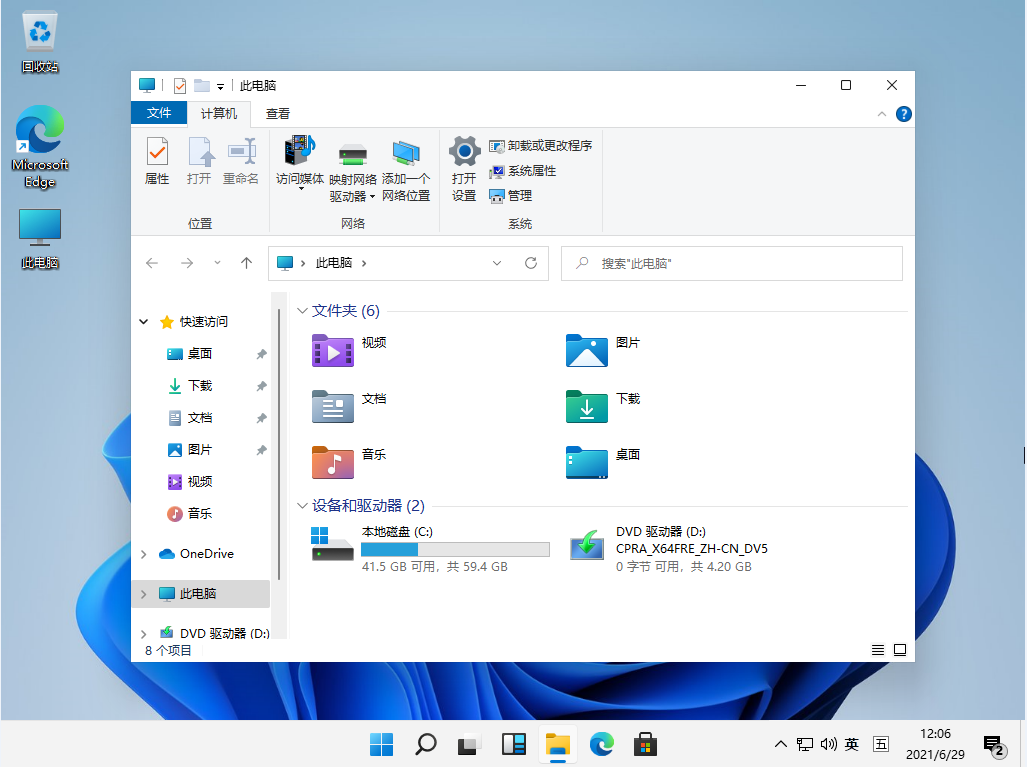Collapse the 文件夹 (6) section

pyautogui.click(x=302, y=311)
